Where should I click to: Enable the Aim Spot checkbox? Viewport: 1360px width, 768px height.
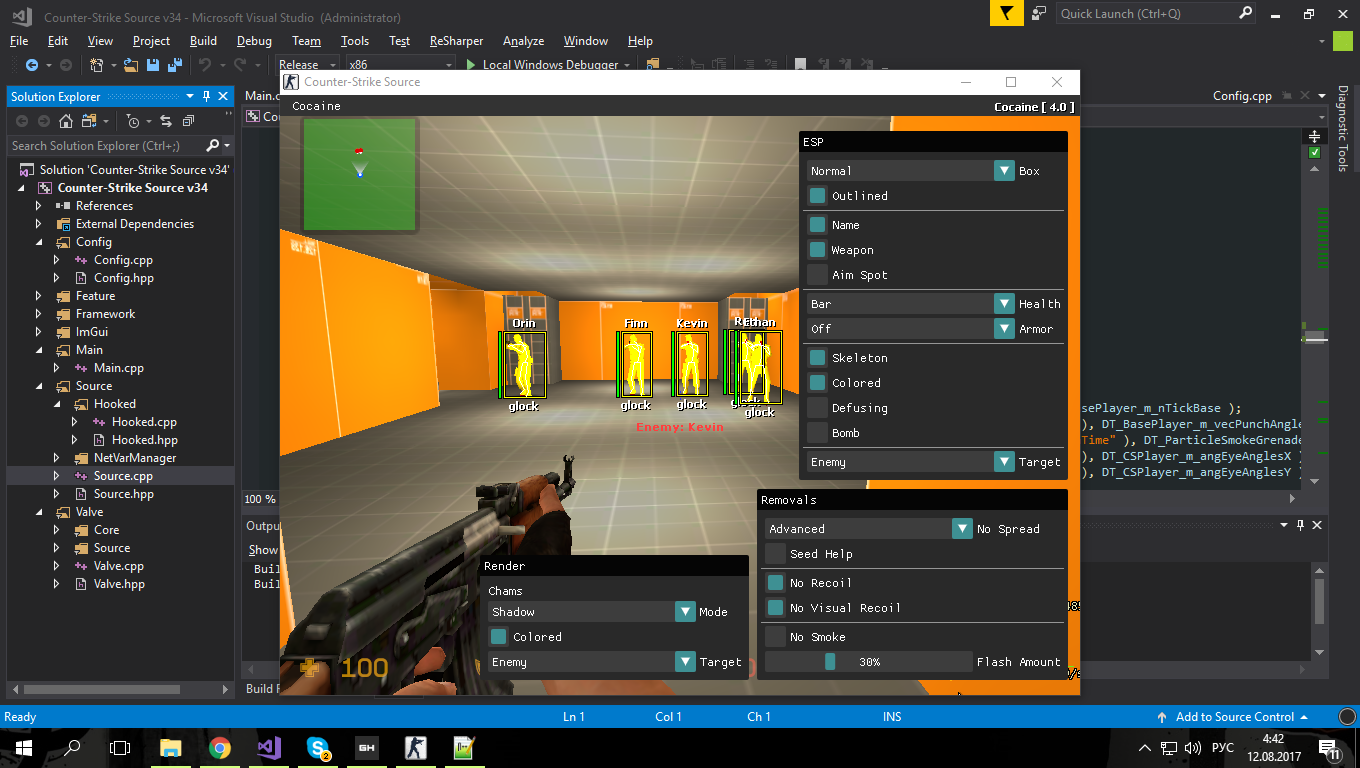point(817,275)
